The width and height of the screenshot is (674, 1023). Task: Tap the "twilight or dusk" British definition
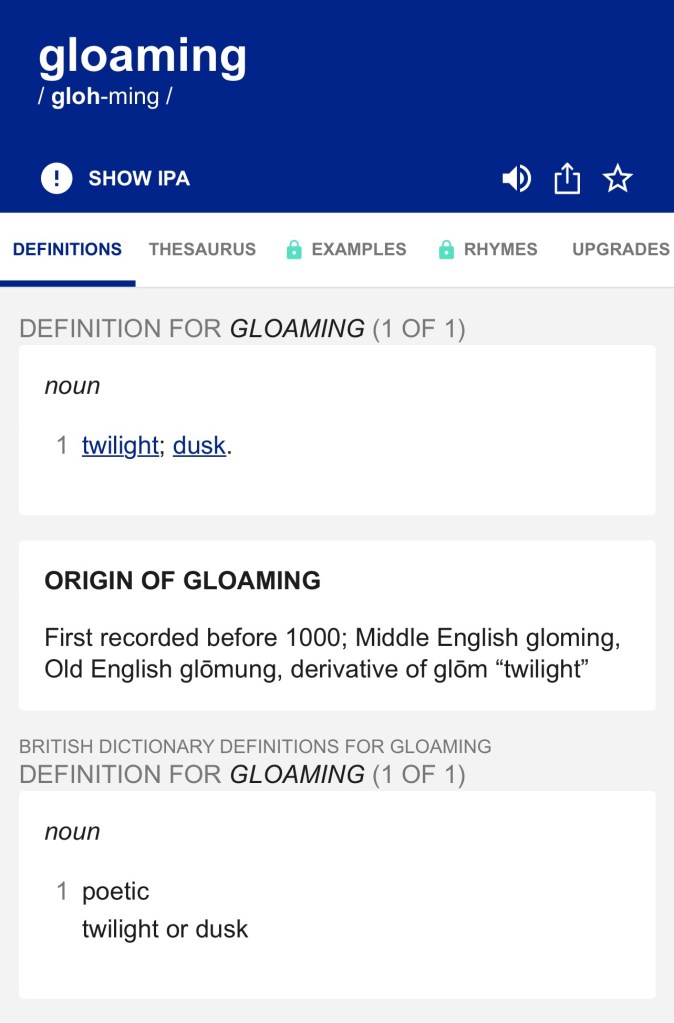click(x=165, y=929)
